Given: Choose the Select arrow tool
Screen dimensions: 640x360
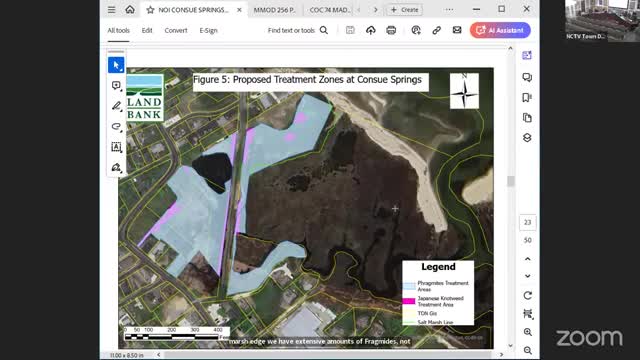Looking at the screenshot, I should coord(116,65).
